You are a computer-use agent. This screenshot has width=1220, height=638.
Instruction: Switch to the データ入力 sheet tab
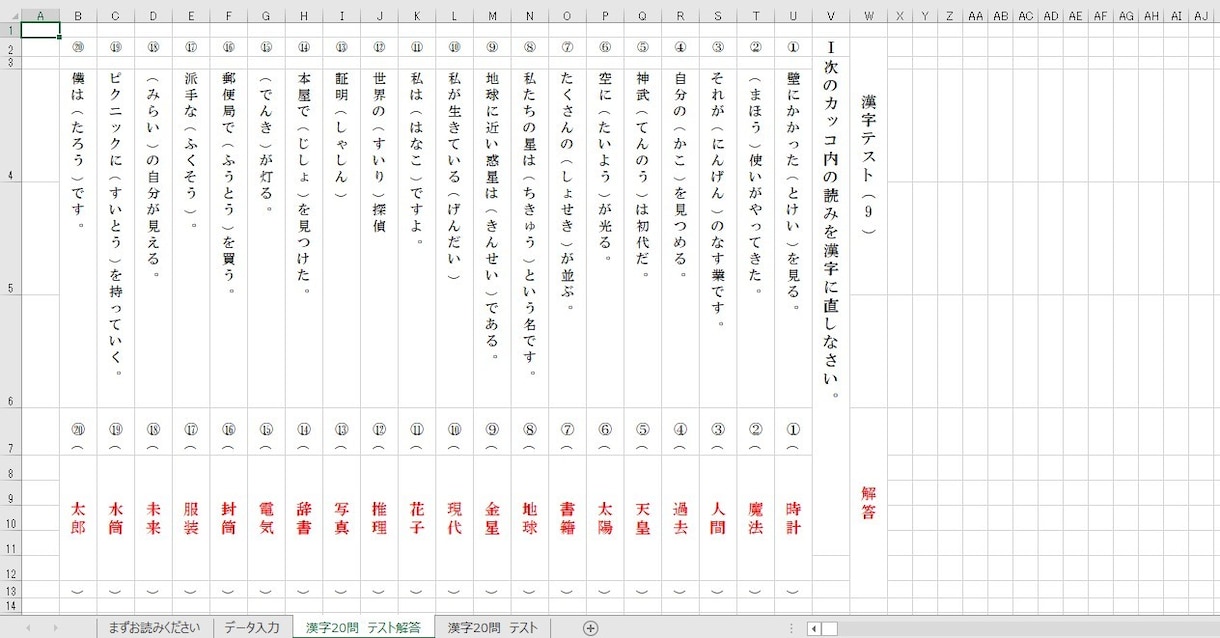coord(251,628)
